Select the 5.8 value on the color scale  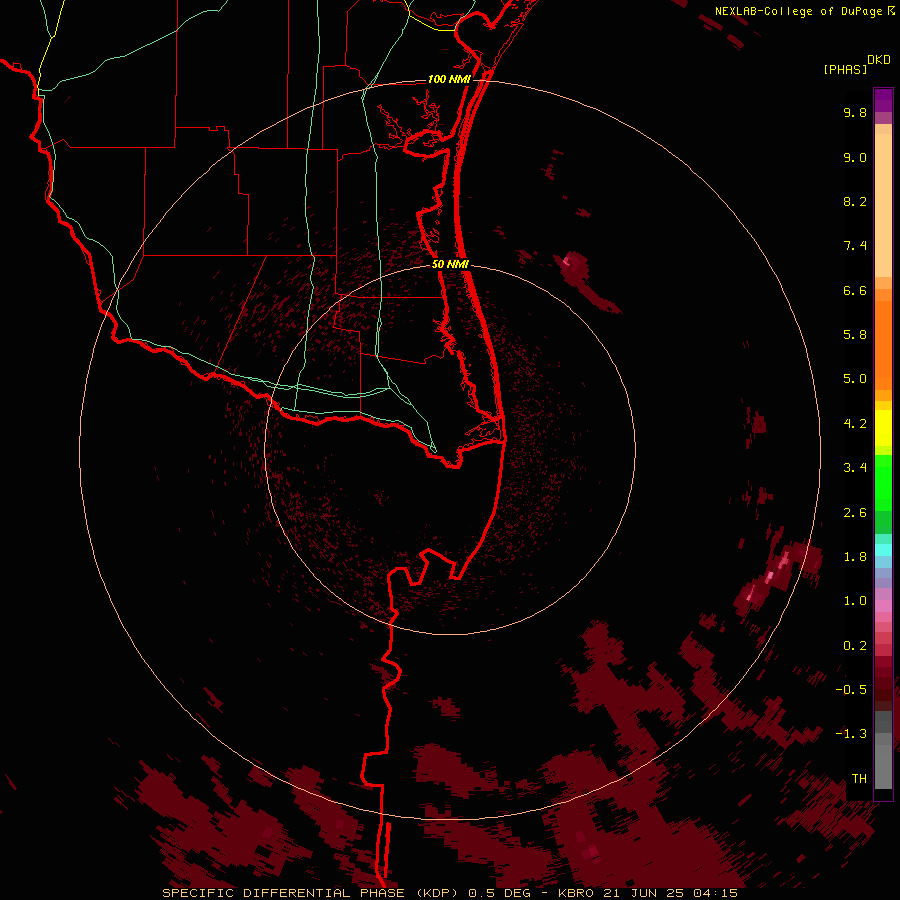coord(855,335)
